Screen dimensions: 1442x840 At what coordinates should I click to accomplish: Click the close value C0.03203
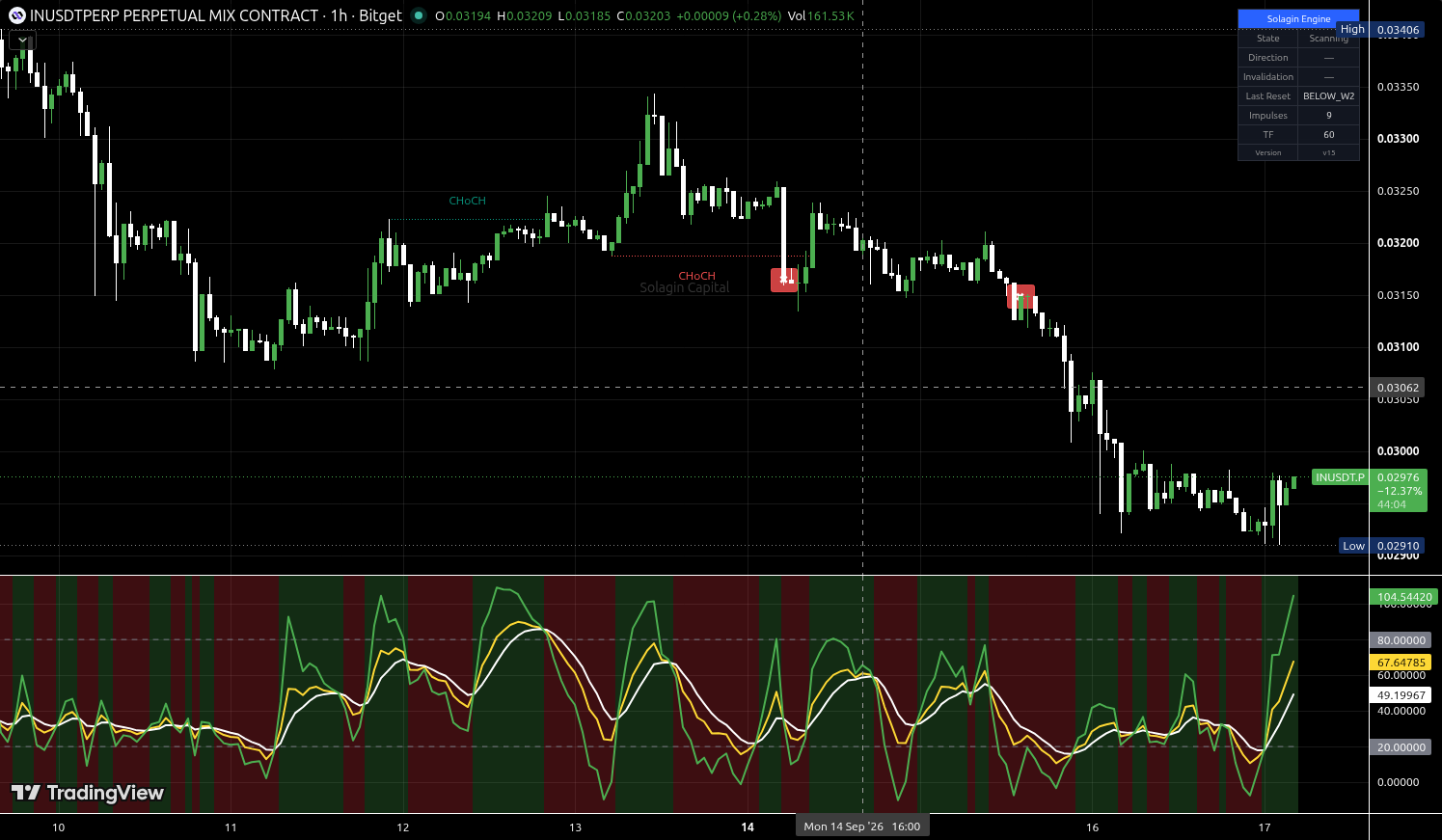pos(643,15)
